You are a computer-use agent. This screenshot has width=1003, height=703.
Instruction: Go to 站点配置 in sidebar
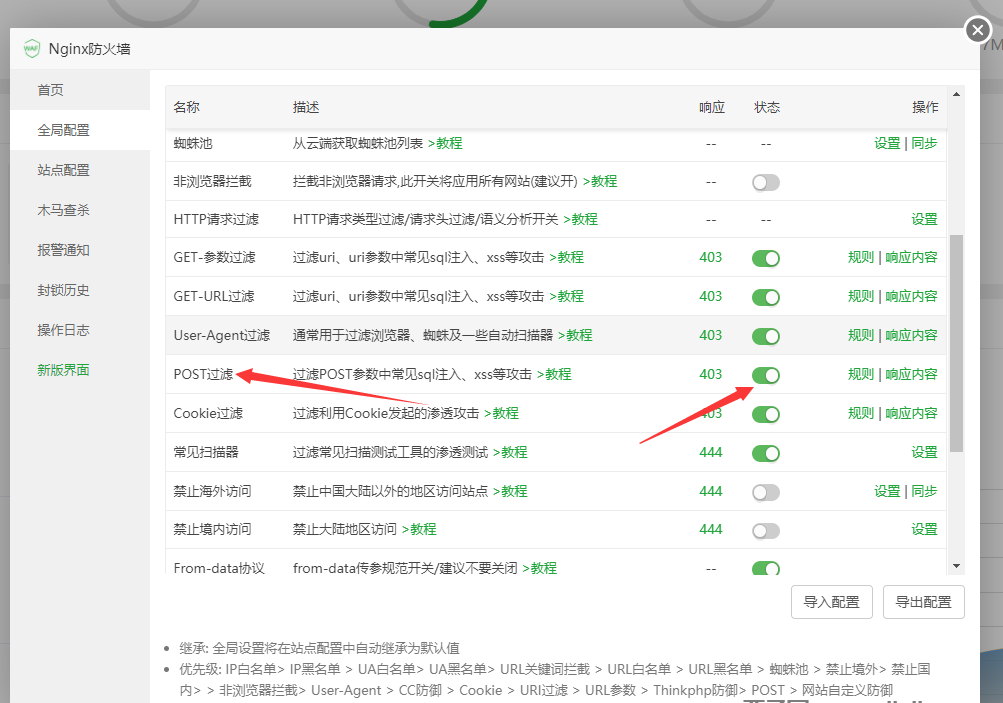pos(63,170)
